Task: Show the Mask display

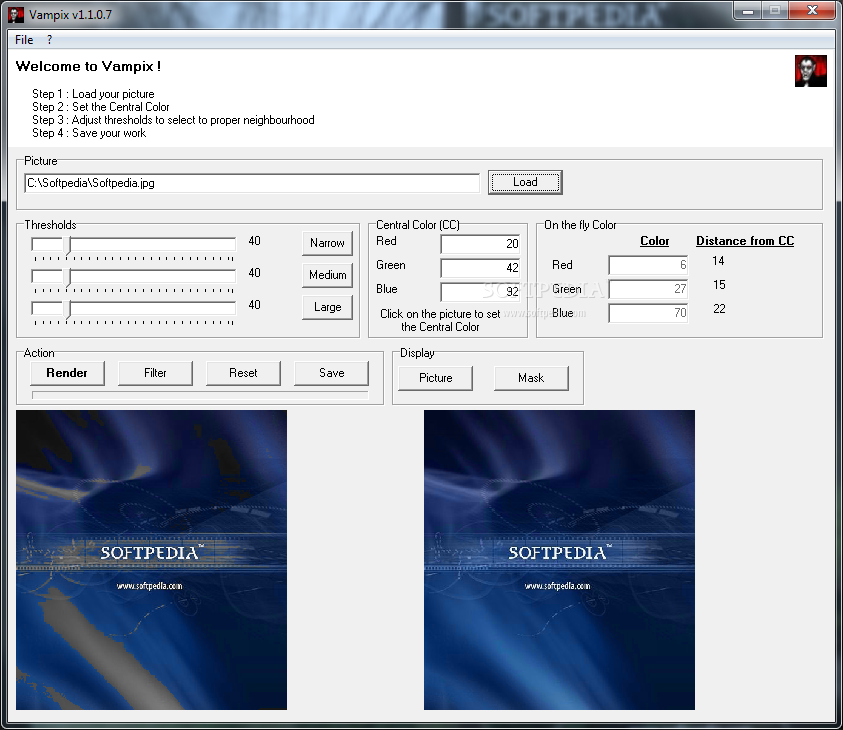Action: [x=531, y=378]
